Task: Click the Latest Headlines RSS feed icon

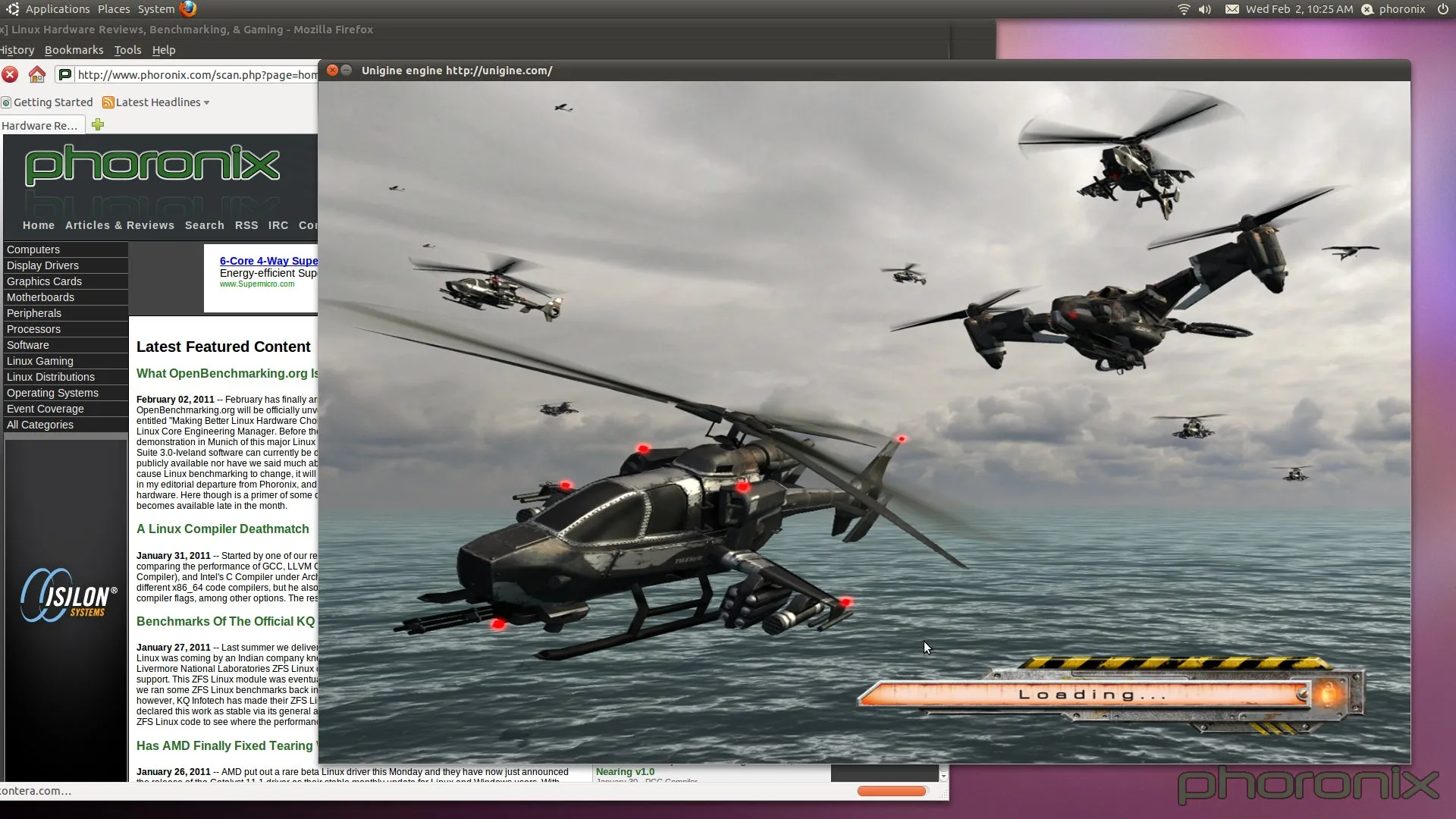Action: pyautogui.click(x=108, y=102)
